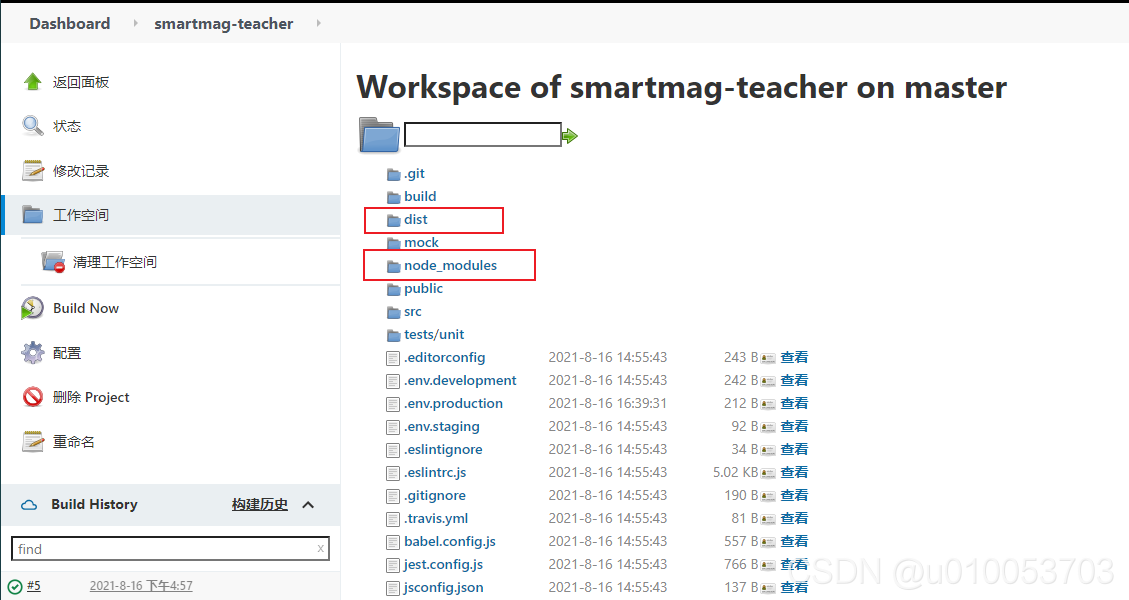Click the file icon of .editorconfig
The width and height of the screenshot is (1129, 600).
pyautogui.click(x=392, y=358)
